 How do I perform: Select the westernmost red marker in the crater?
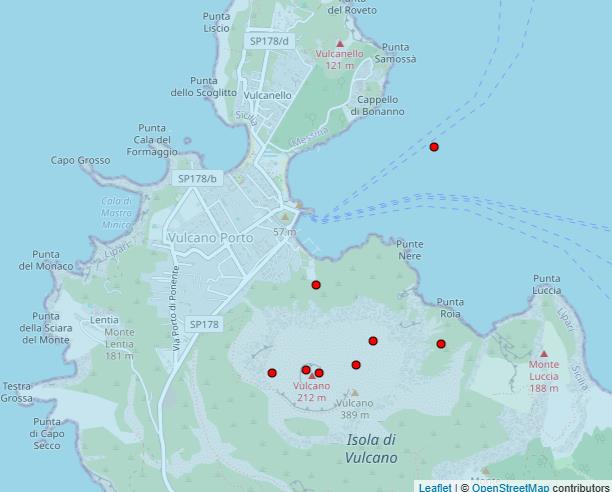272,373
